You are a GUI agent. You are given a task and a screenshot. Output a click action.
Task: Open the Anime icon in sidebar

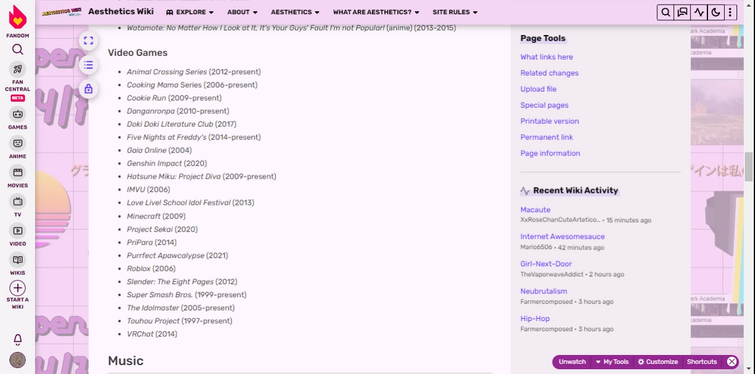[17, 143]
